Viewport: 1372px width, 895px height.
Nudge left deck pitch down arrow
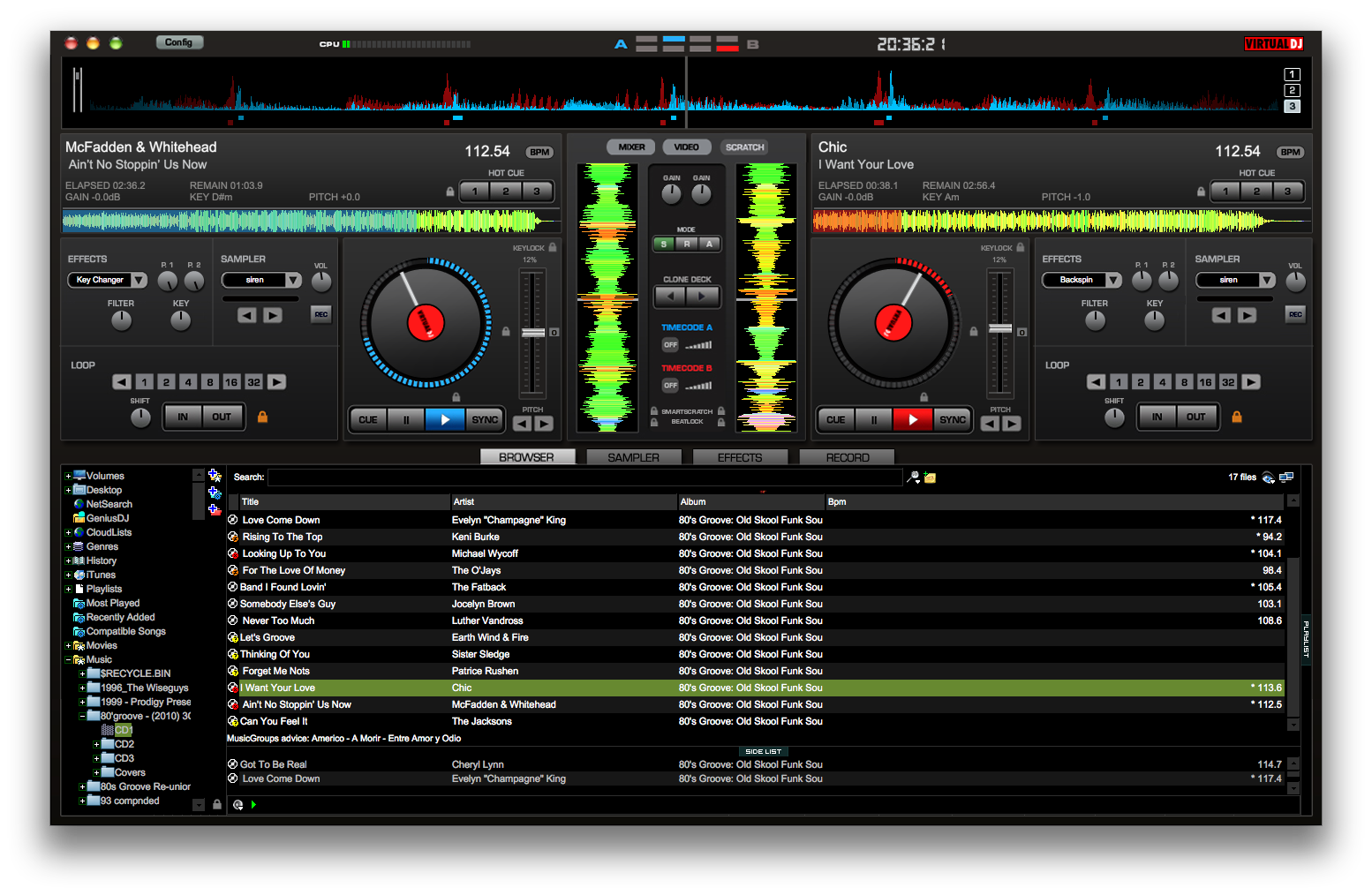(523, 424)
